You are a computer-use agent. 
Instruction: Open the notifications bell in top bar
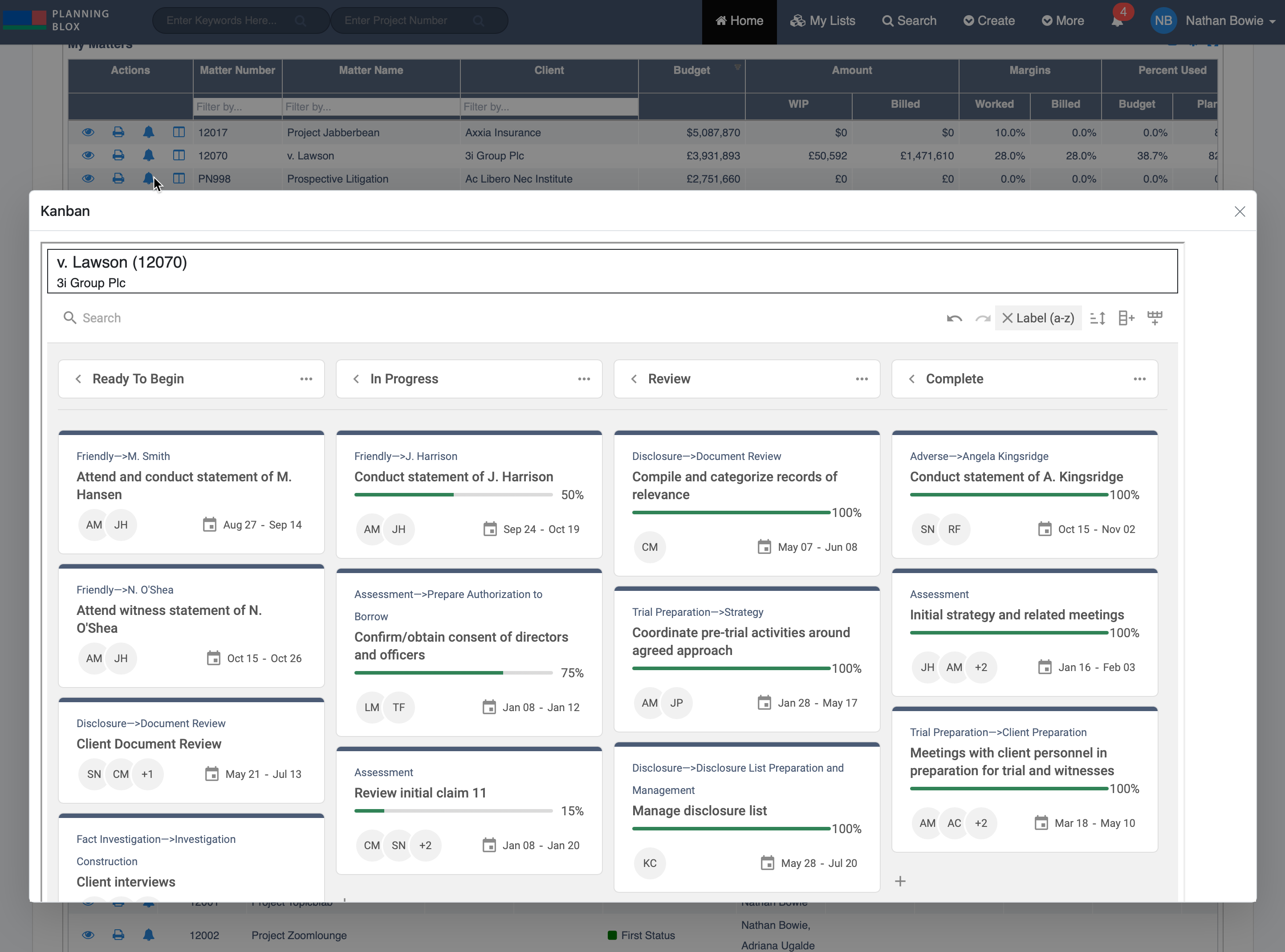(1117, 21)
